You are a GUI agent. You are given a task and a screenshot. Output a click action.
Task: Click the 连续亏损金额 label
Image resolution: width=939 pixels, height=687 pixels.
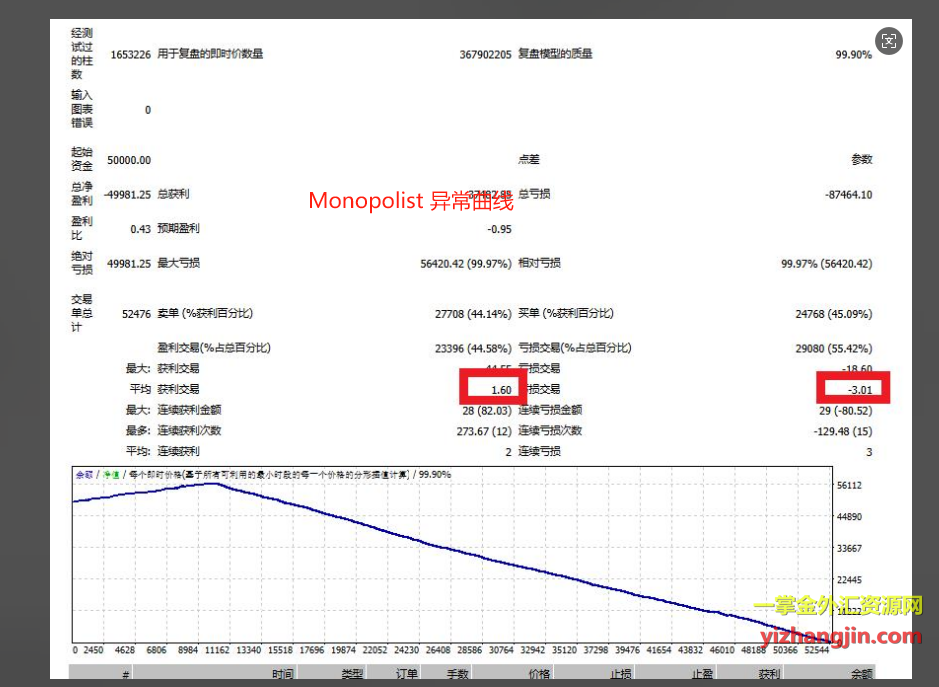[x=550, y=410]
